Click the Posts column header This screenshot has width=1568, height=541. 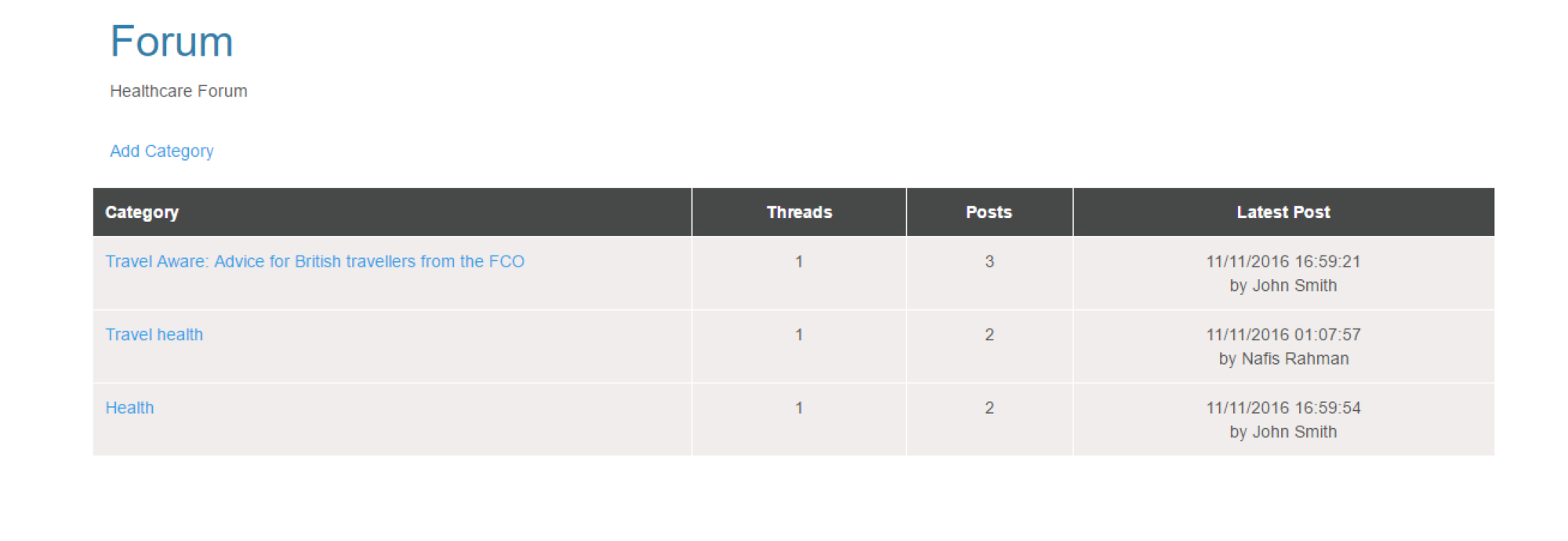click(x=989, y=212)
